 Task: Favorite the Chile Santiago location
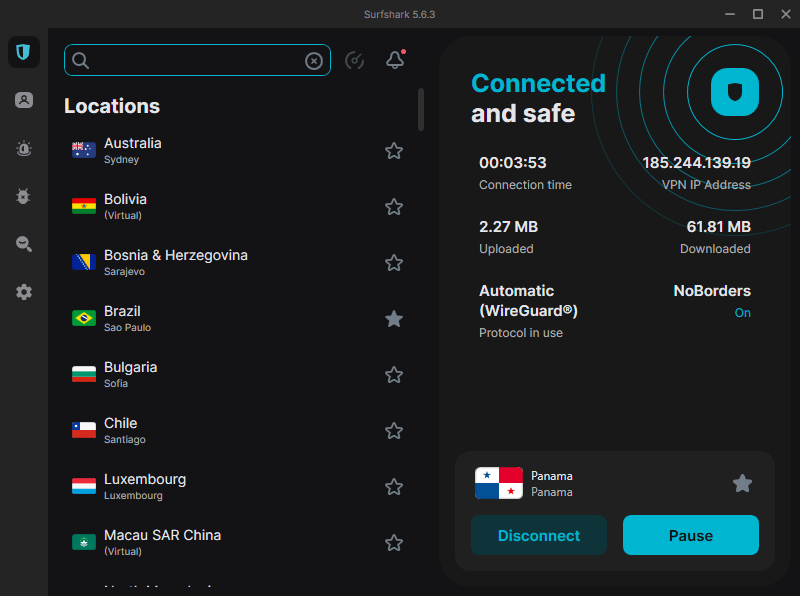click(x=394, y=431)
